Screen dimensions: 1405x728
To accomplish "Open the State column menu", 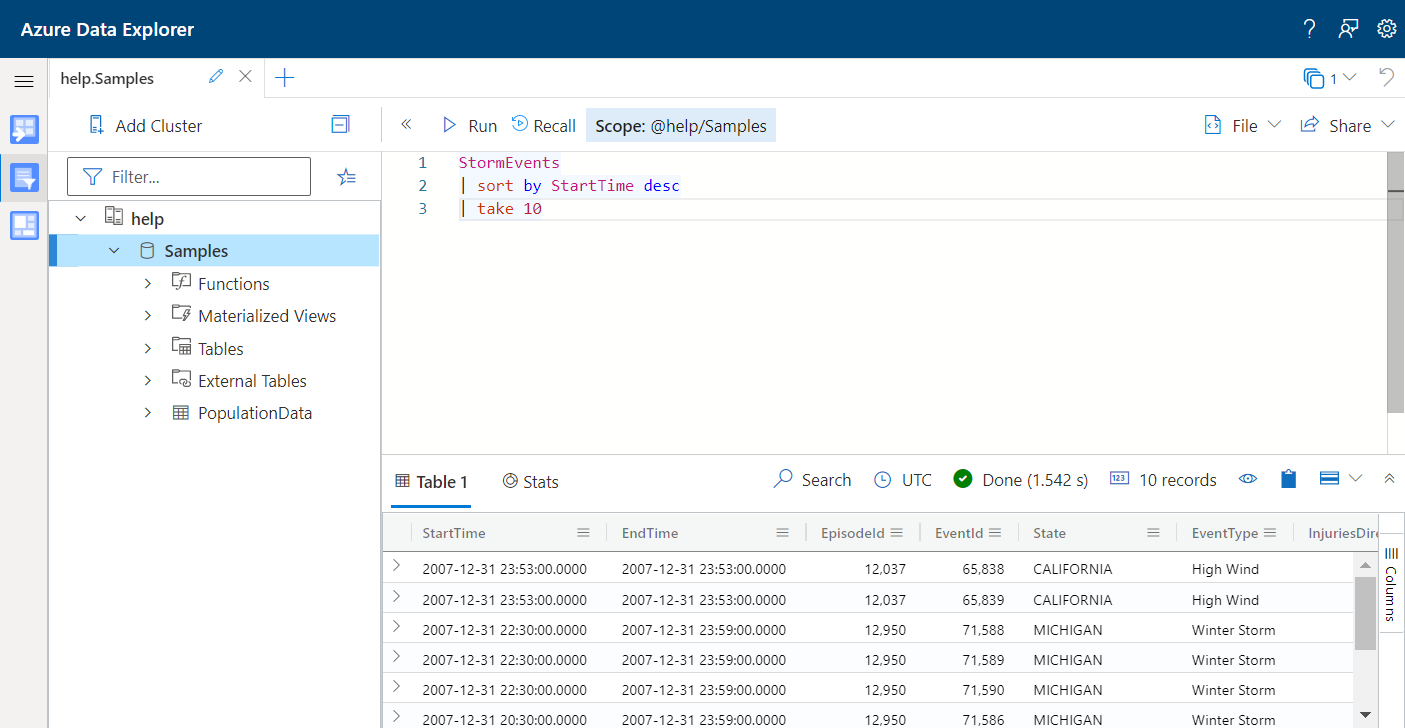I will [1153, 533].
